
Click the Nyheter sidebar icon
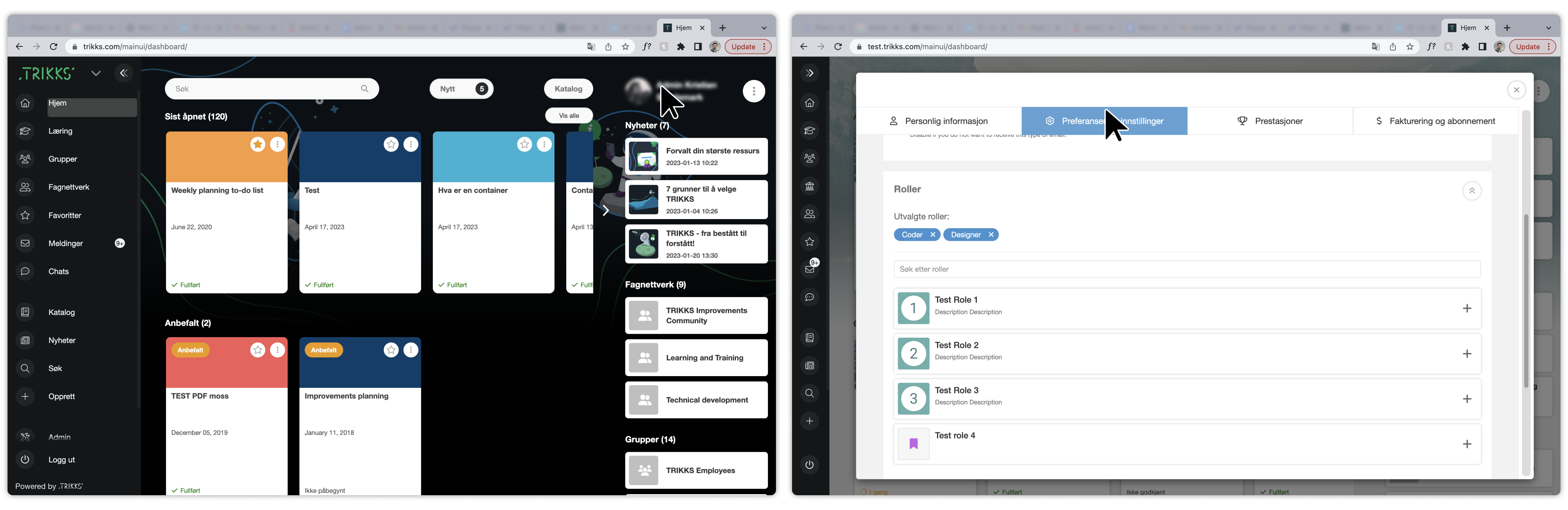[x=25, y=340]
